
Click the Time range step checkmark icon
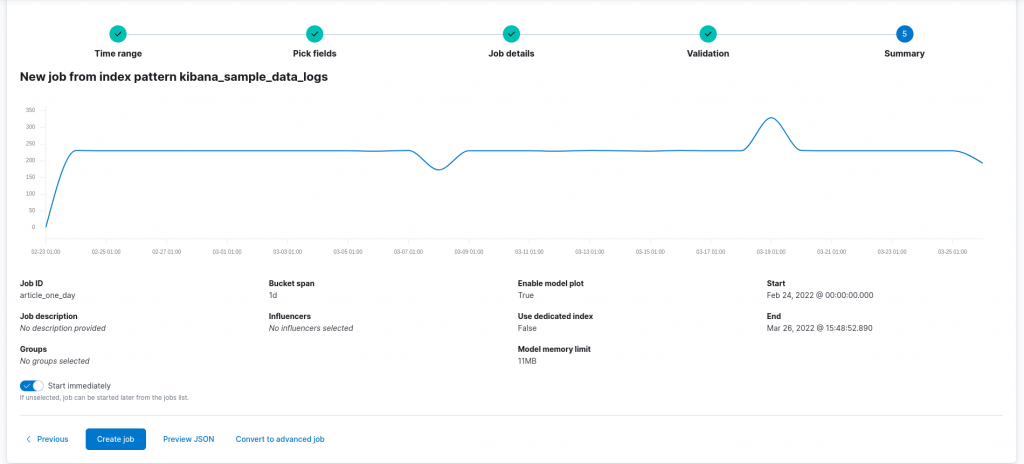click(x=118, y=33)
